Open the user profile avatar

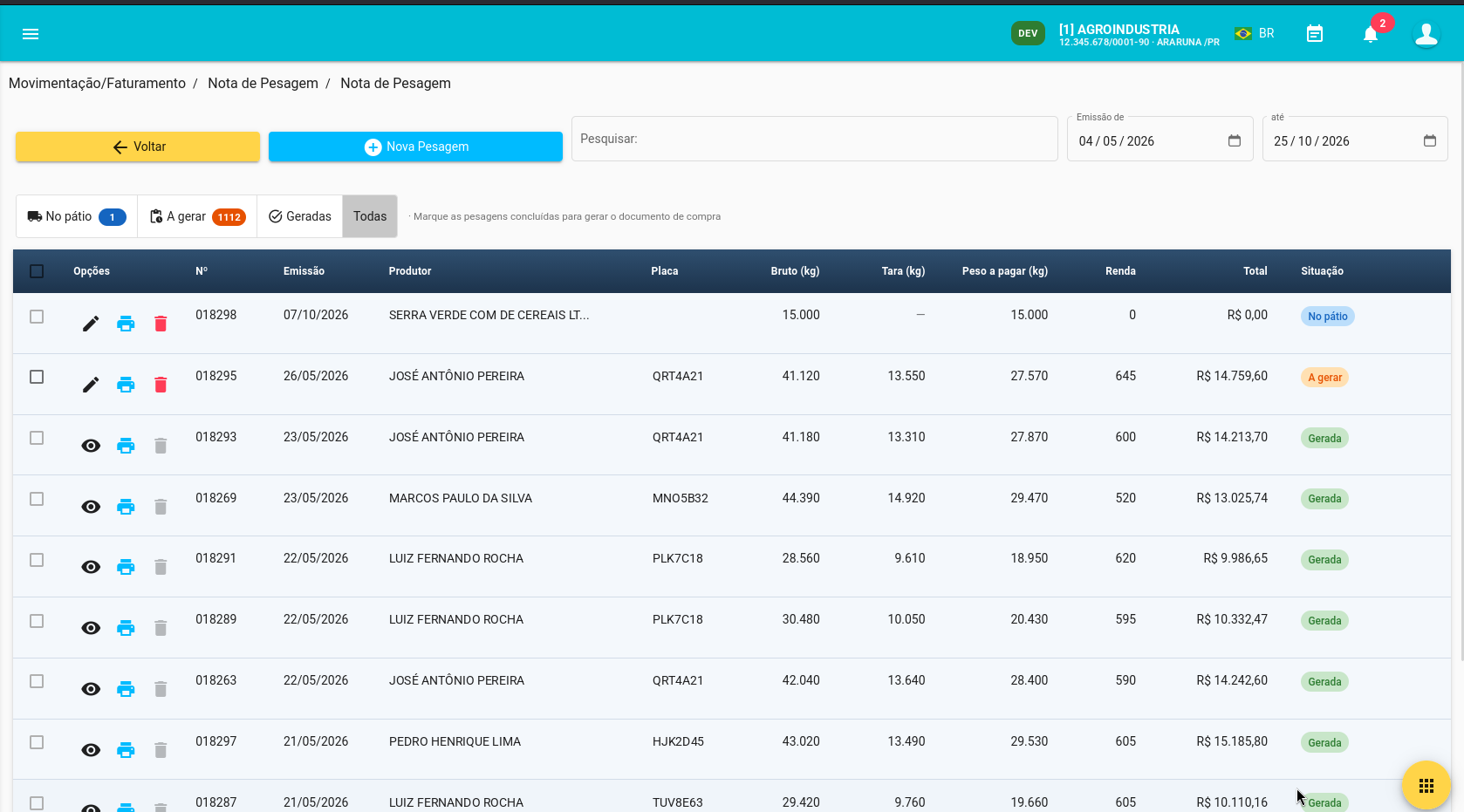tap(1426, 34)
